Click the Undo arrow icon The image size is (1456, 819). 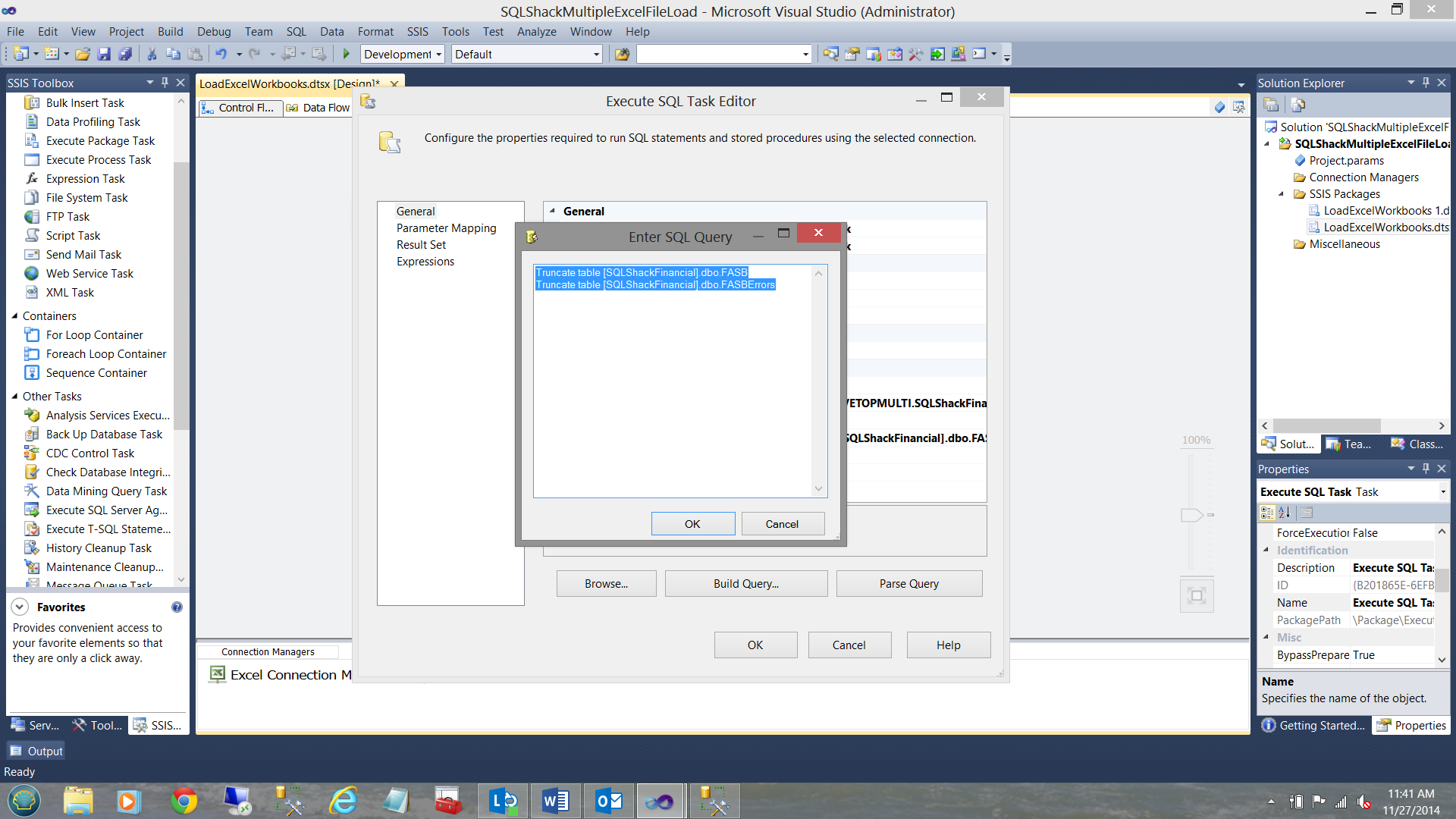click(x=221, y=54)
